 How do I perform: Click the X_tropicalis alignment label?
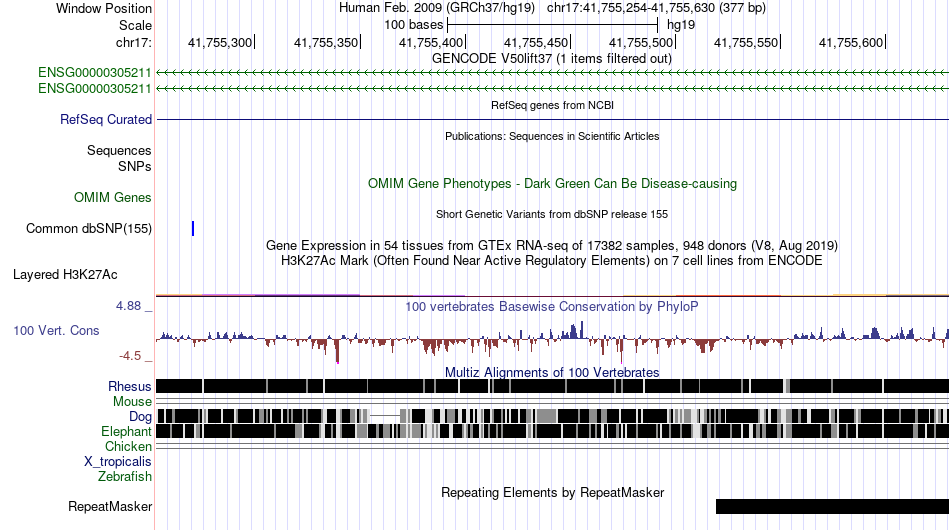(x=118, y=462)
